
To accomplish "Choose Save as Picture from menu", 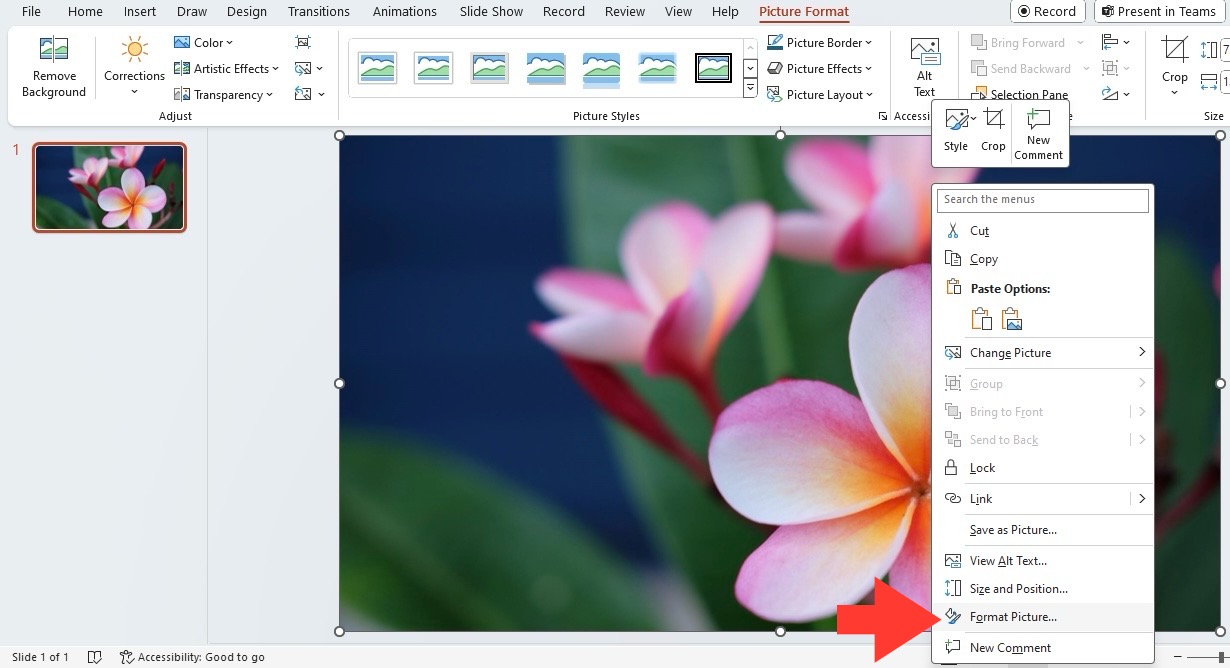I will [1042, 530].
